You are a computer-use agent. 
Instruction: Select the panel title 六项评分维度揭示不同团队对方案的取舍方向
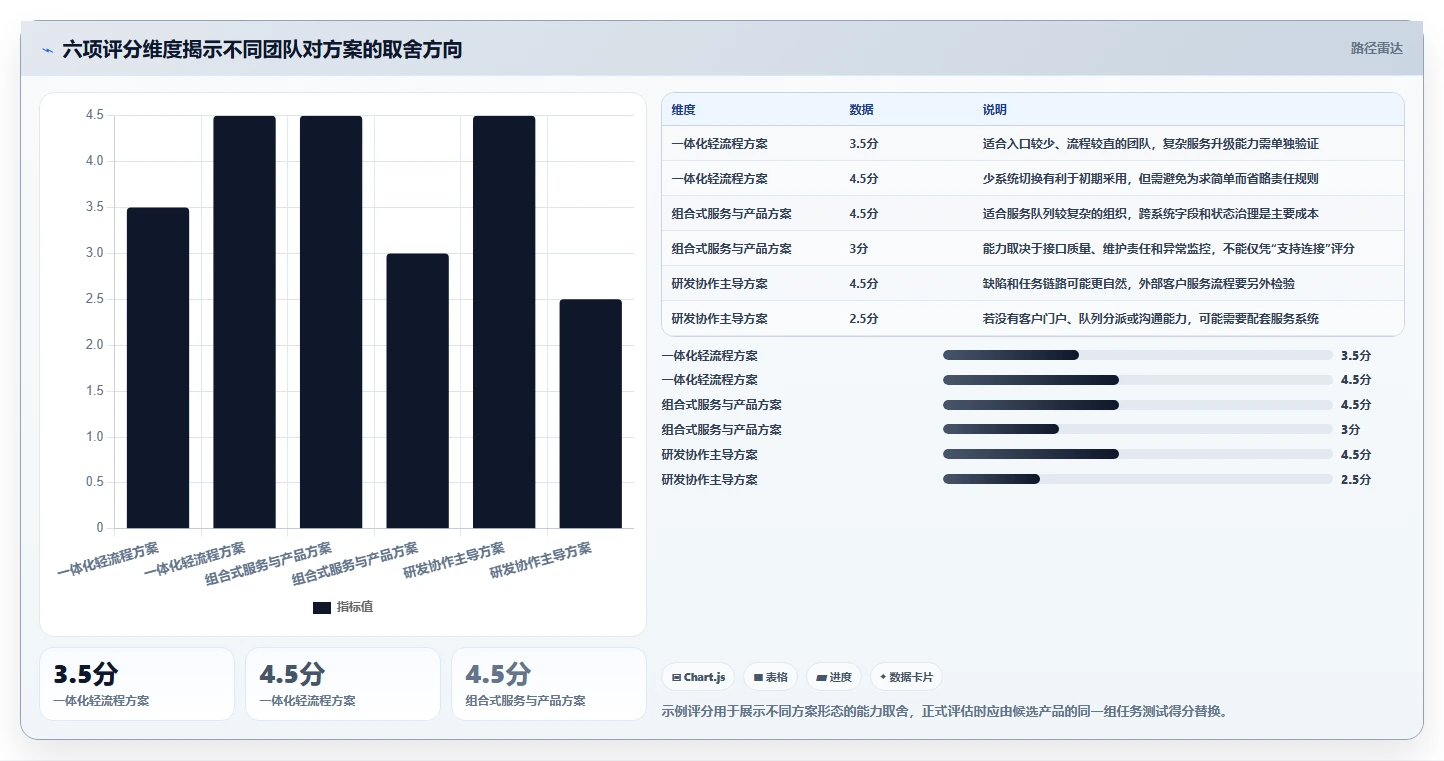pyautogui.click(x=262, y=49)
